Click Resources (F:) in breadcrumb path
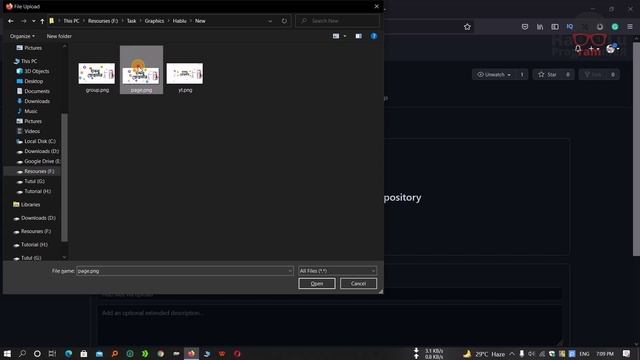 tap(103, 21)
